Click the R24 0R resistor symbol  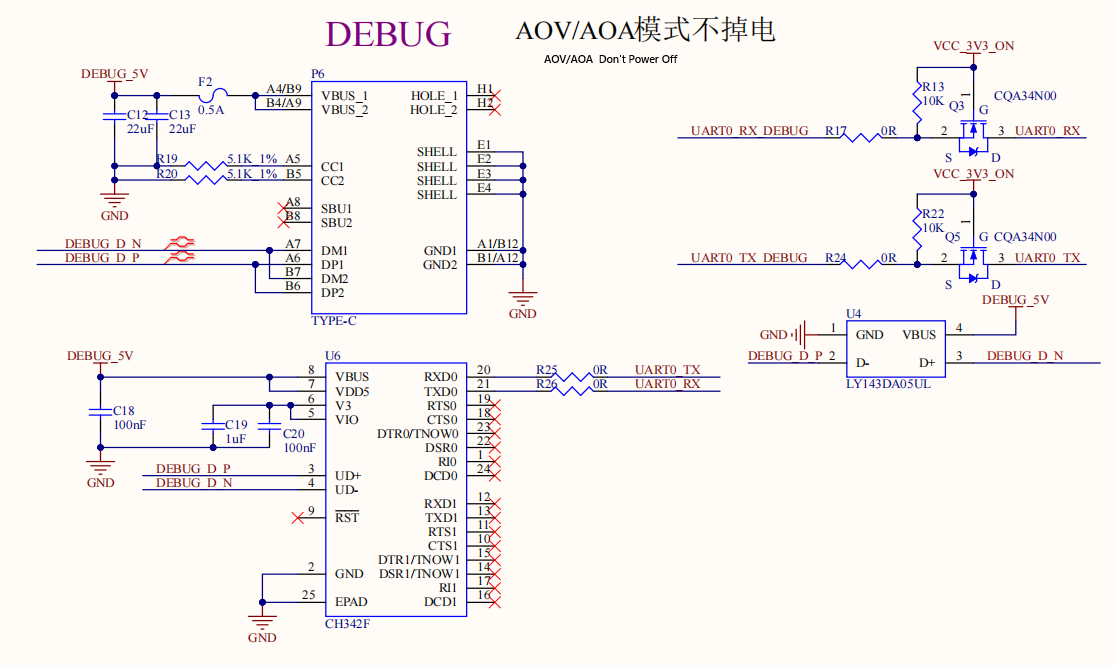click(862, 264)
